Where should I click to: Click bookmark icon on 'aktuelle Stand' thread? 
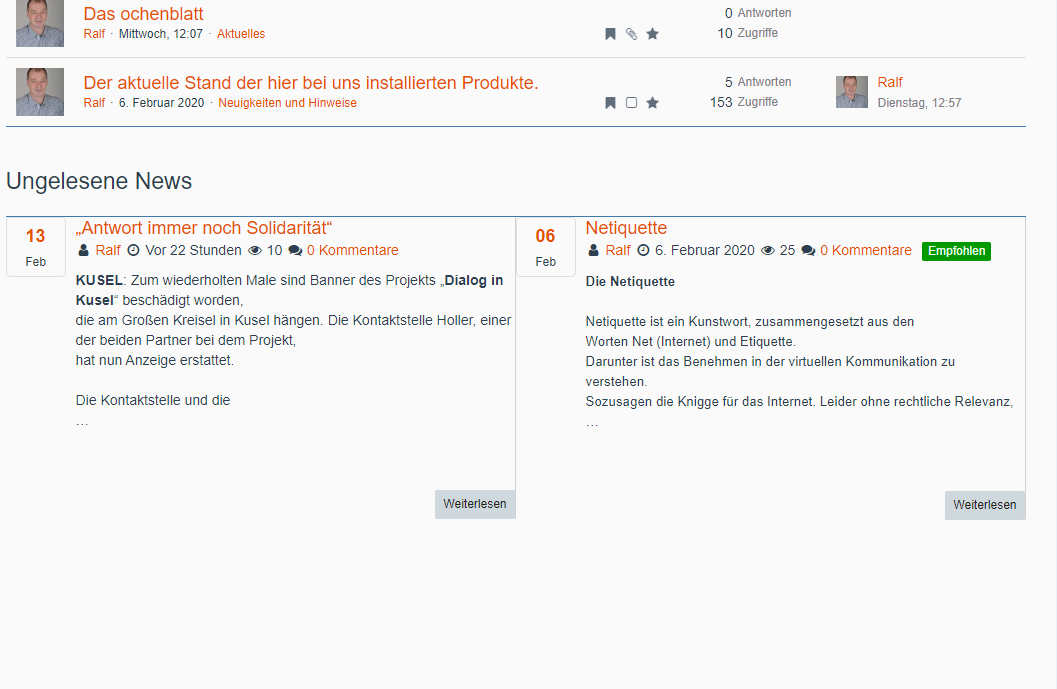[610, 103]
